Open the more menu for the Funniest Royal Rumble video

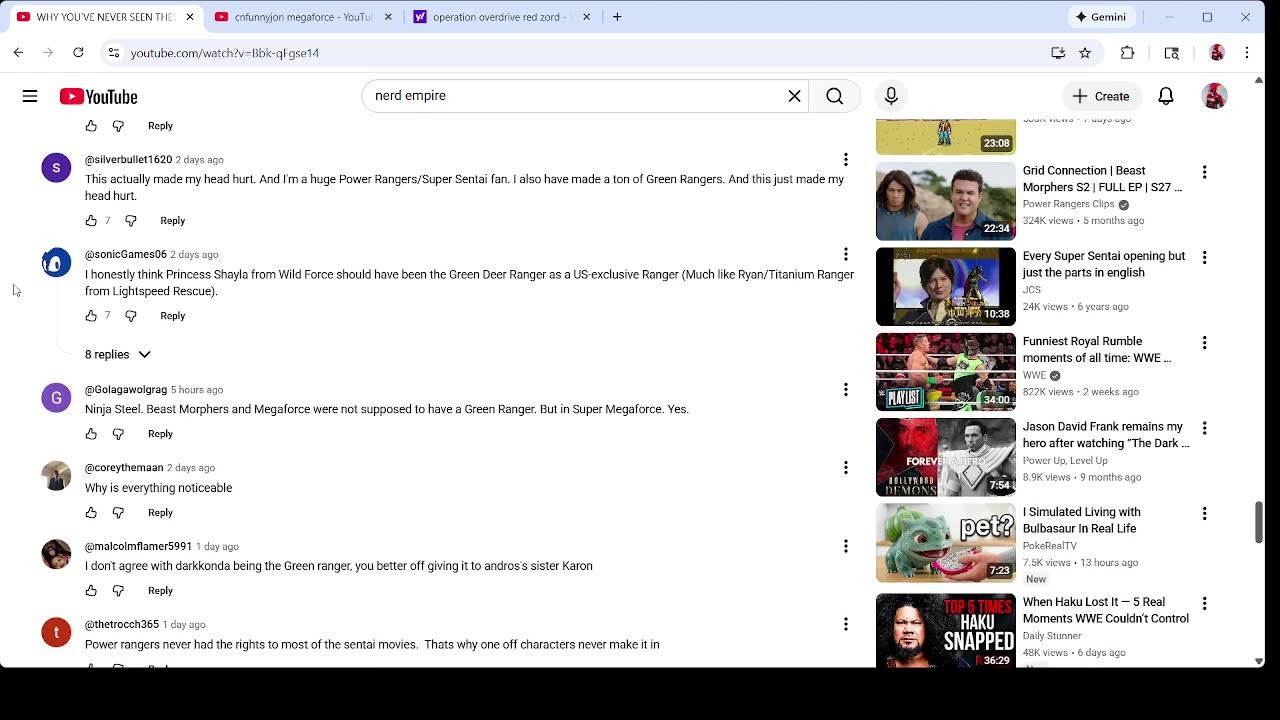1204,343
